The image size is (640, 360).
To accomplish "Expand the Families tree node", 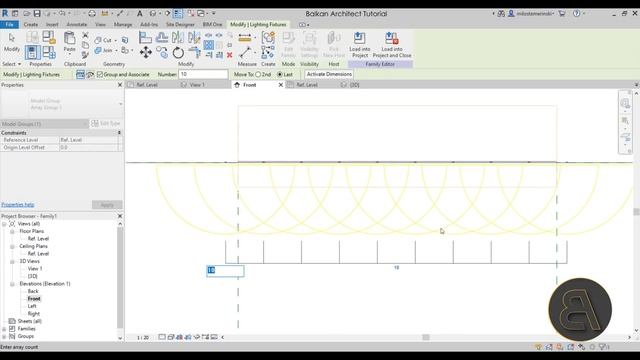I will (x=4, y=329).
